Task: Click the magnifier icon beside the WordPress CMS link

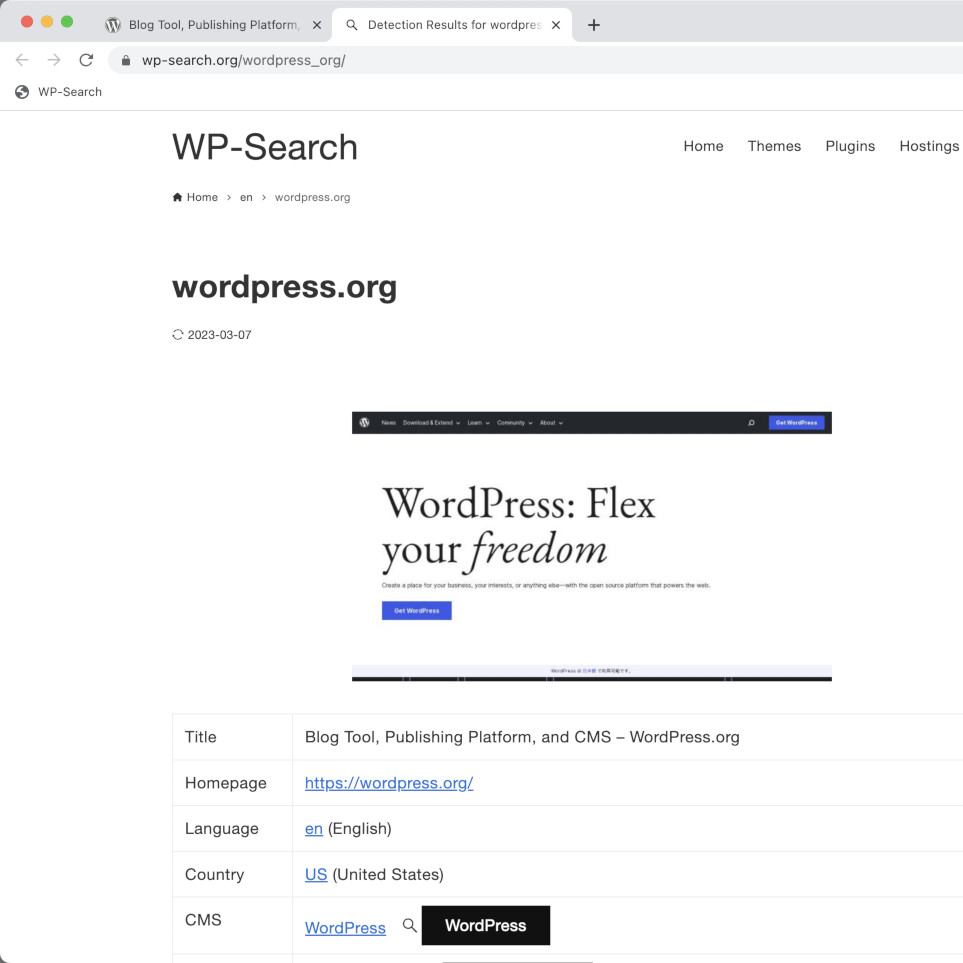Action: (409, 926)
